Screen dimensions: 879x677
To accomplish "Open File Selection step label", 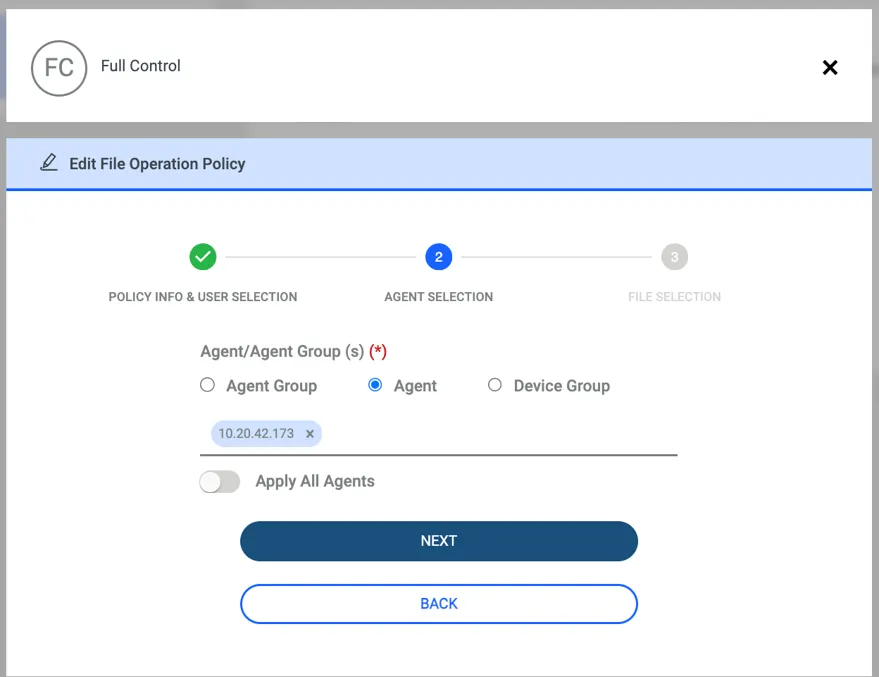I will (674, 296).
